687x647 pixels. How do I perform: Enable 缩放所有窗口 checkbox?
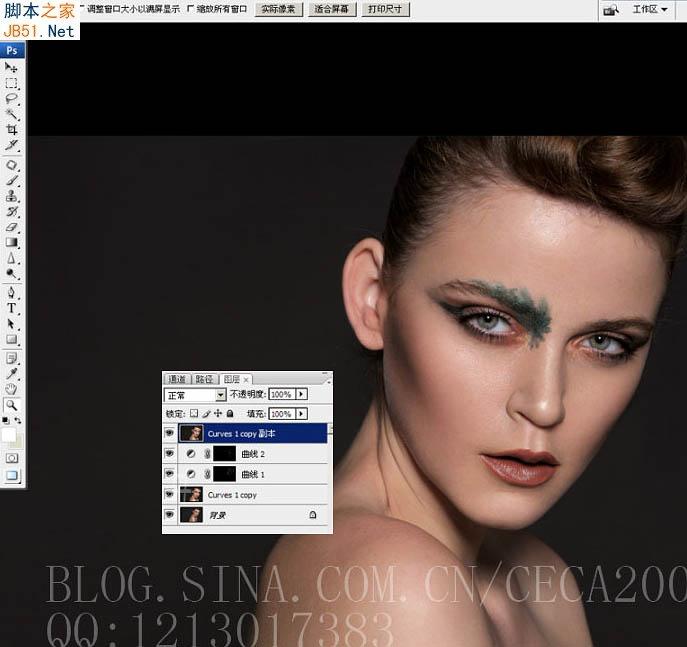tap(190, 8)
